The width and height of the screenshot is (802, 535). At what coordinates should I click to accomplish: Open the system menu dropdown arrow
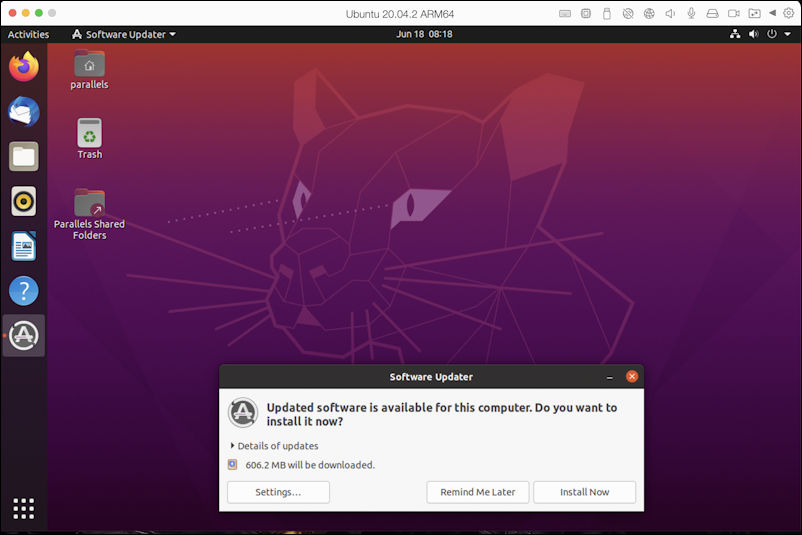tap(788, 34)
